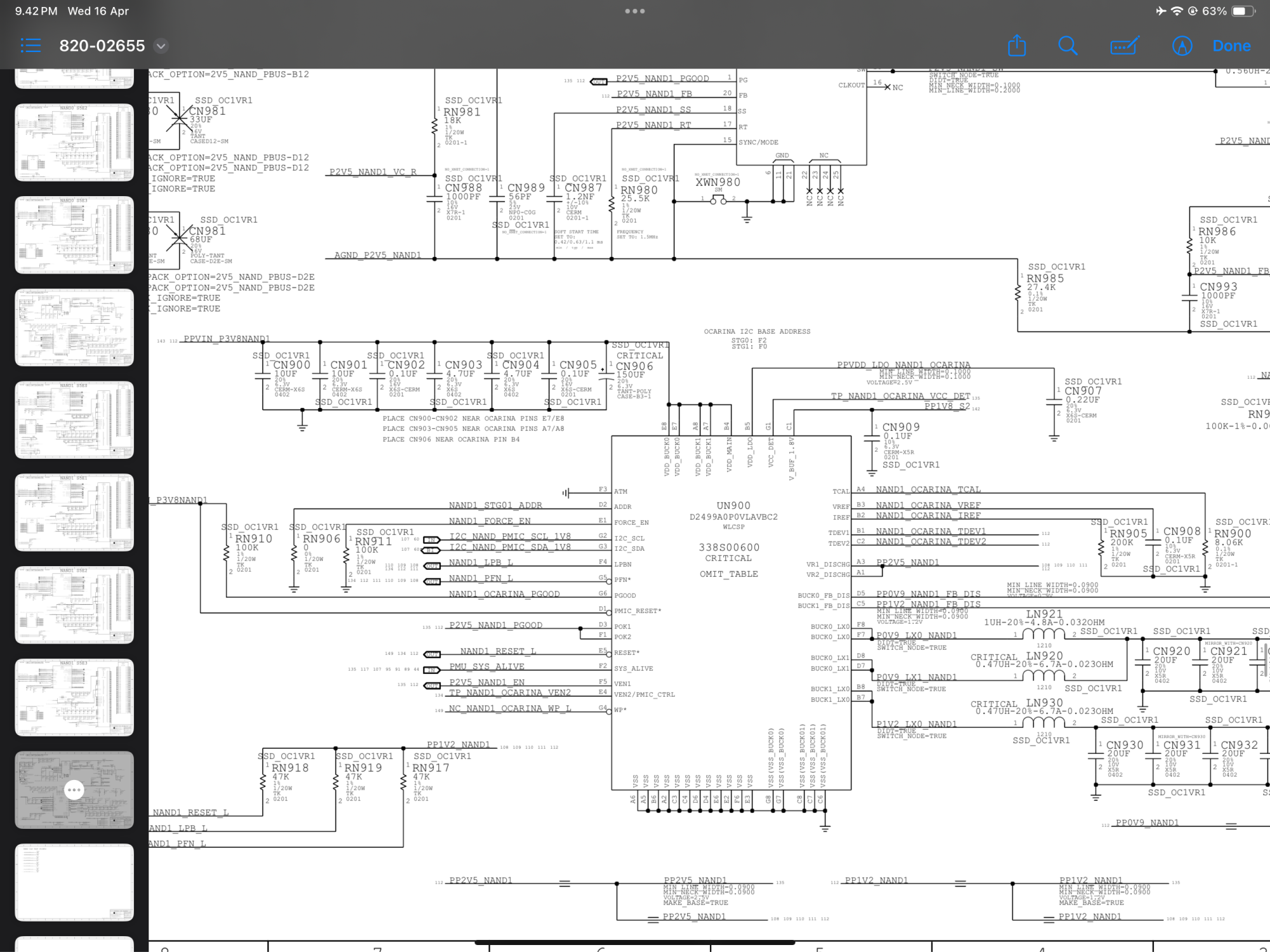Screen dimensions: 1270x952
Task: Open the three-dot multitasking menu at top
Action: (x=634, y=11)
